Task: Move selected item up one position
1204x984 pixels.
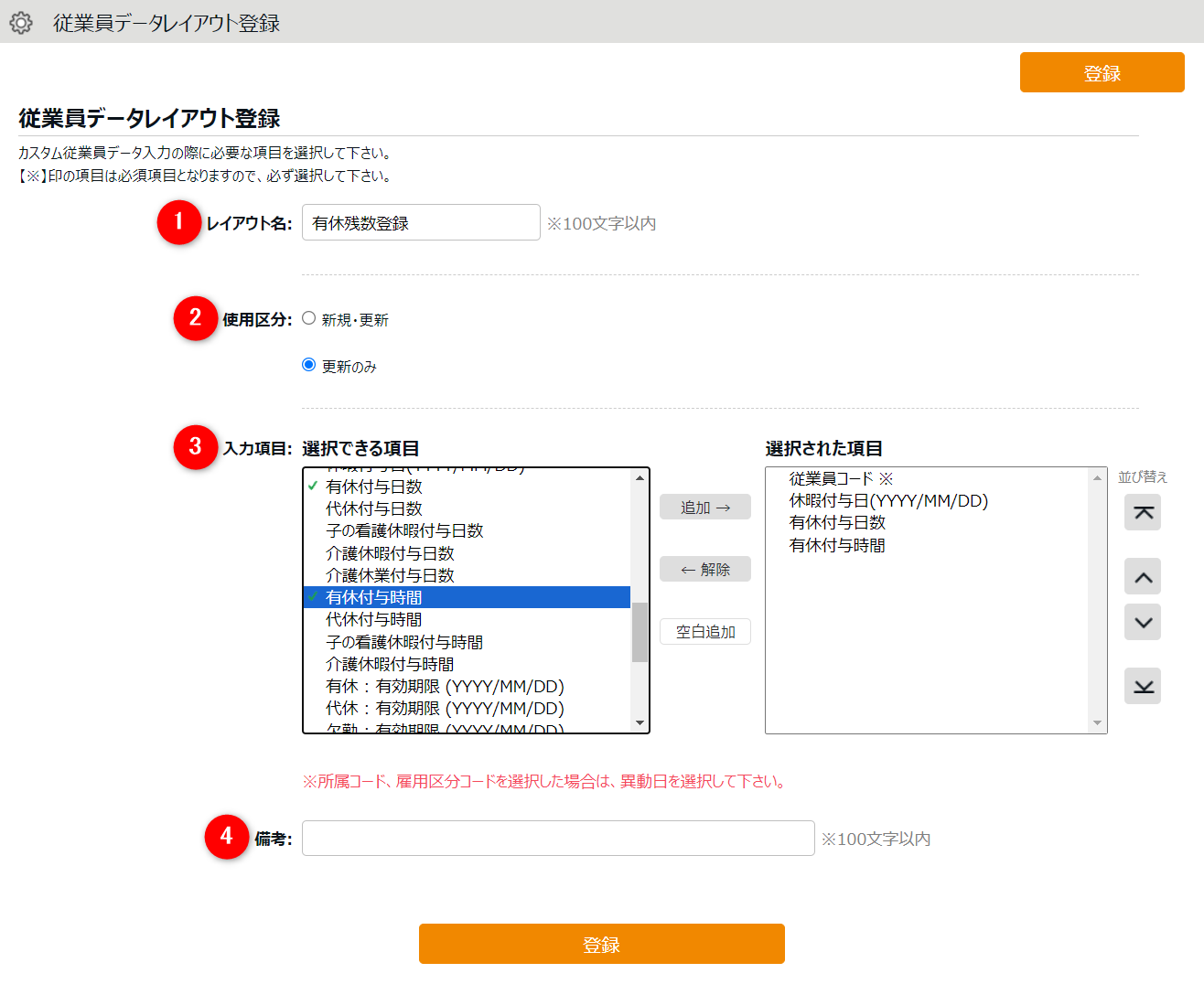Action: coord(1142,577)
